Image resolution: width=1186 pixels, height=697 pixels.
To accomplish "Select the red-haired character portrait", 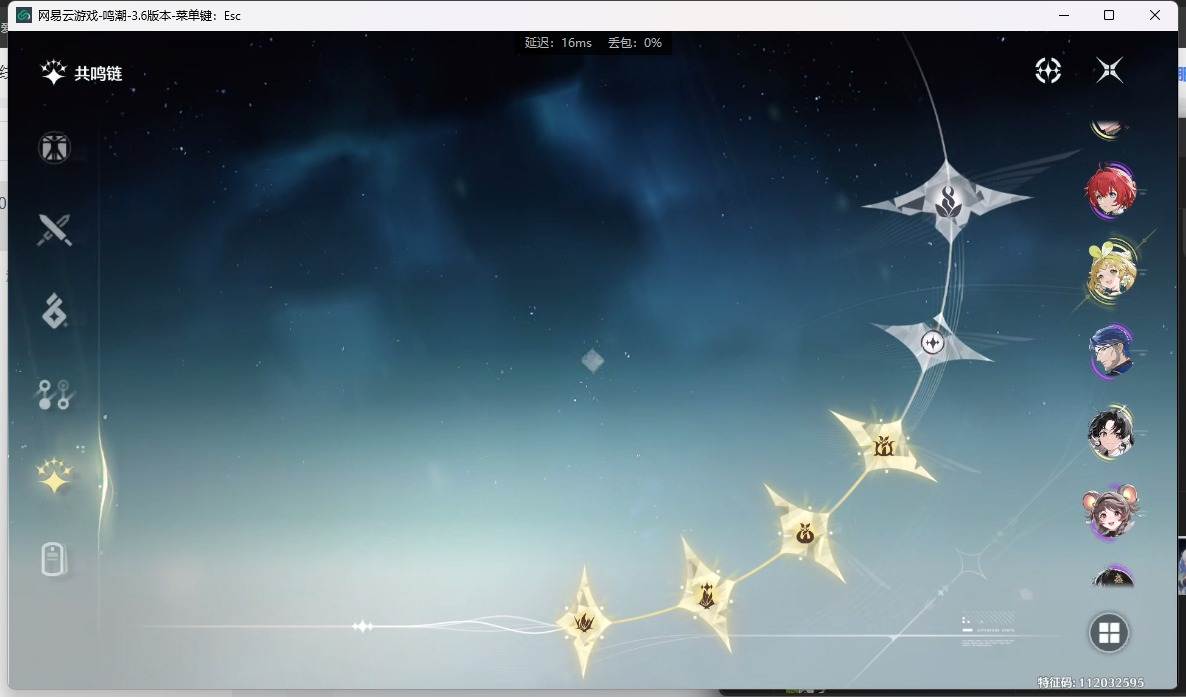I will (1110, 190).
